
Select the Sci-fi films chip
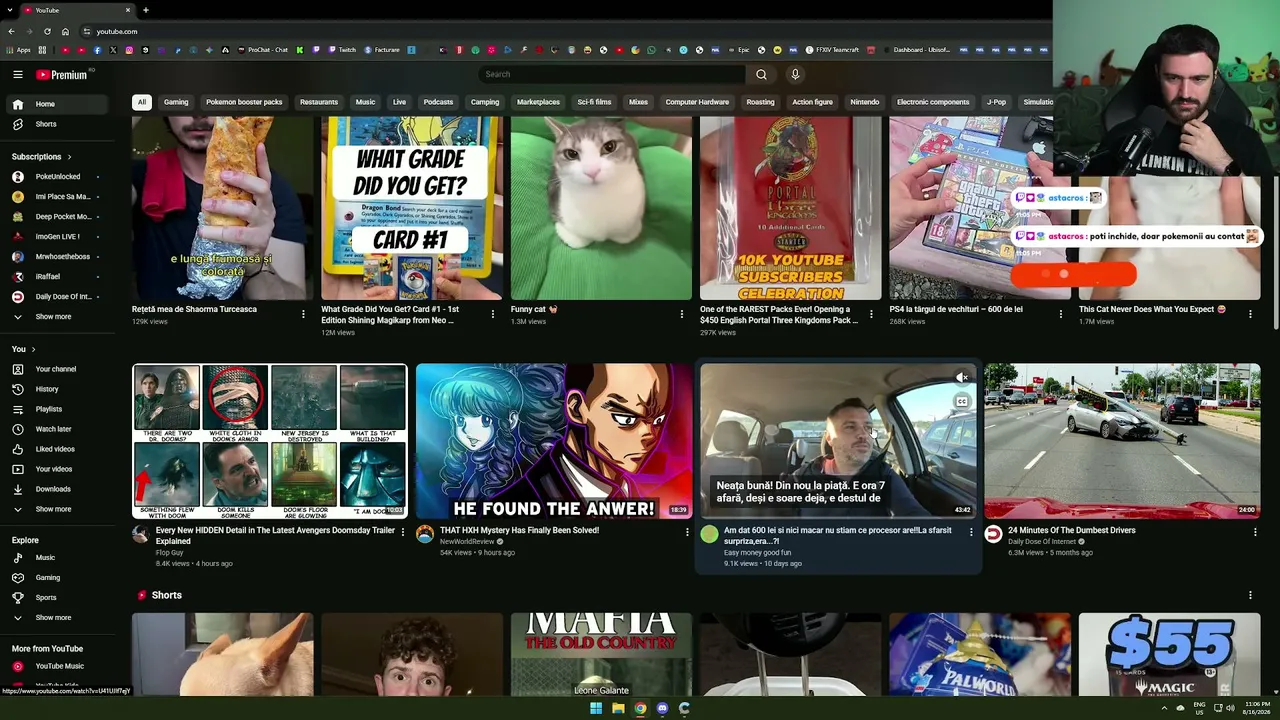594,102
